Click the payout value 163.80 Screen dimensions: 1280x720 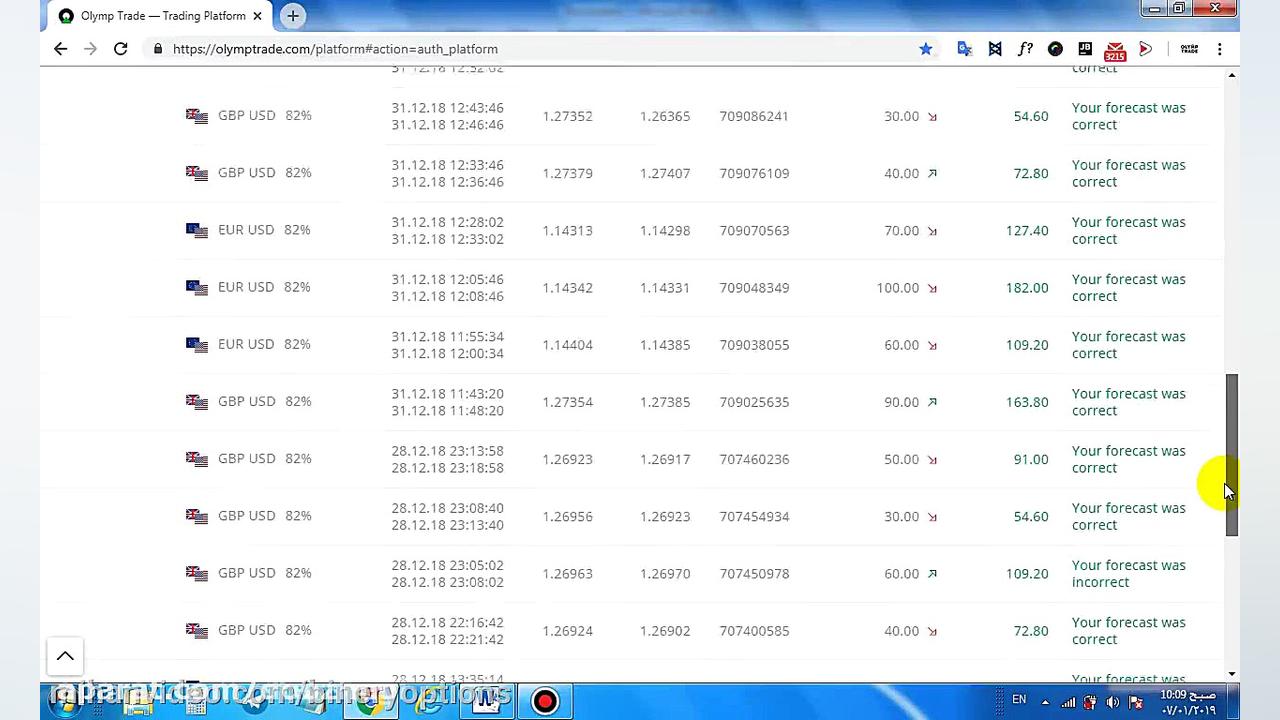tap(1027, 402)
